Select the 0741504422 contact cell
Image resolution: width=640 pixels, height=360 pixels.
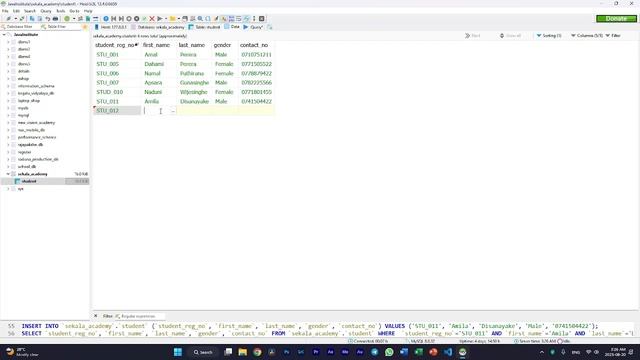click(x=256, y=102)
